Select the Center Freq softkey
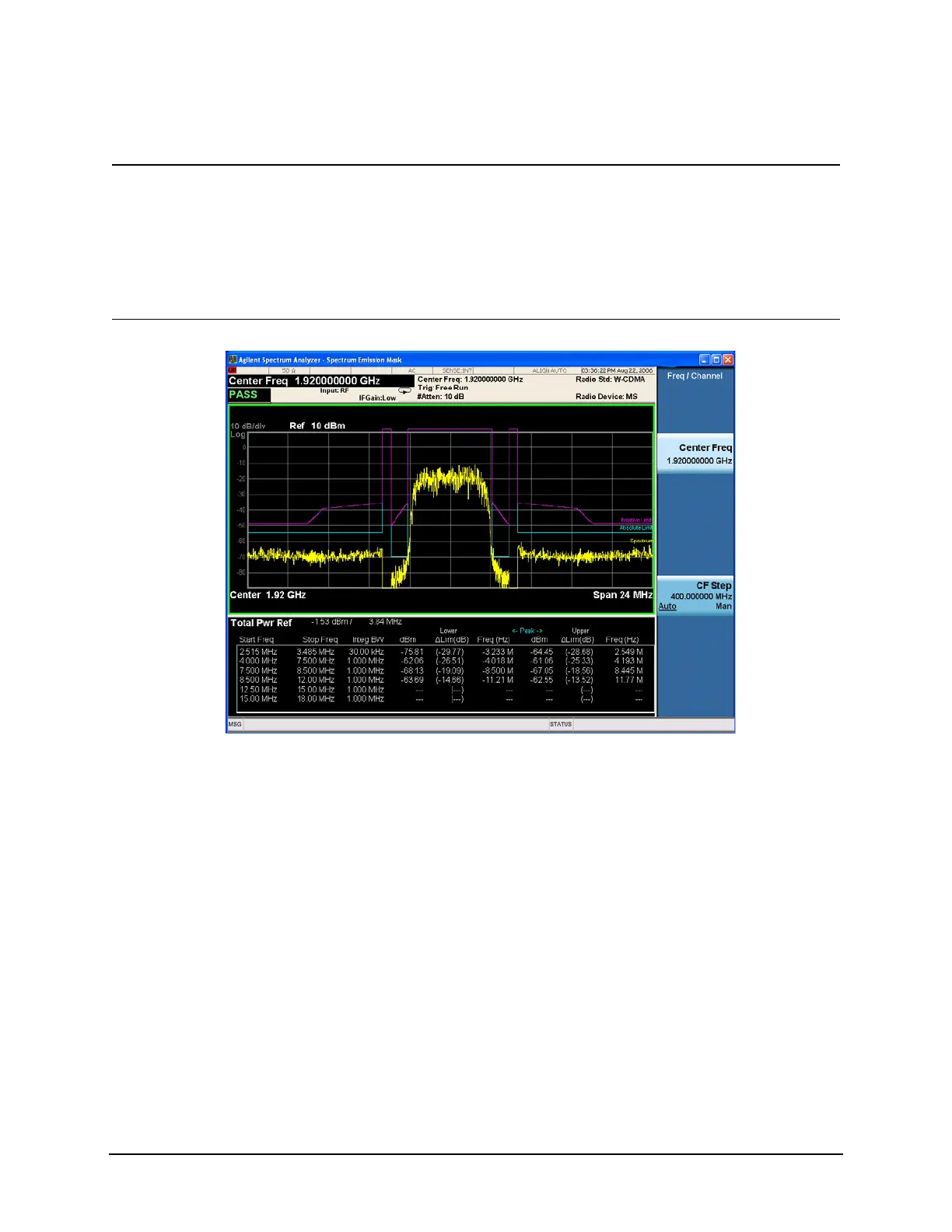Viewport: 952px width, 1232px height. click(695, 453)
